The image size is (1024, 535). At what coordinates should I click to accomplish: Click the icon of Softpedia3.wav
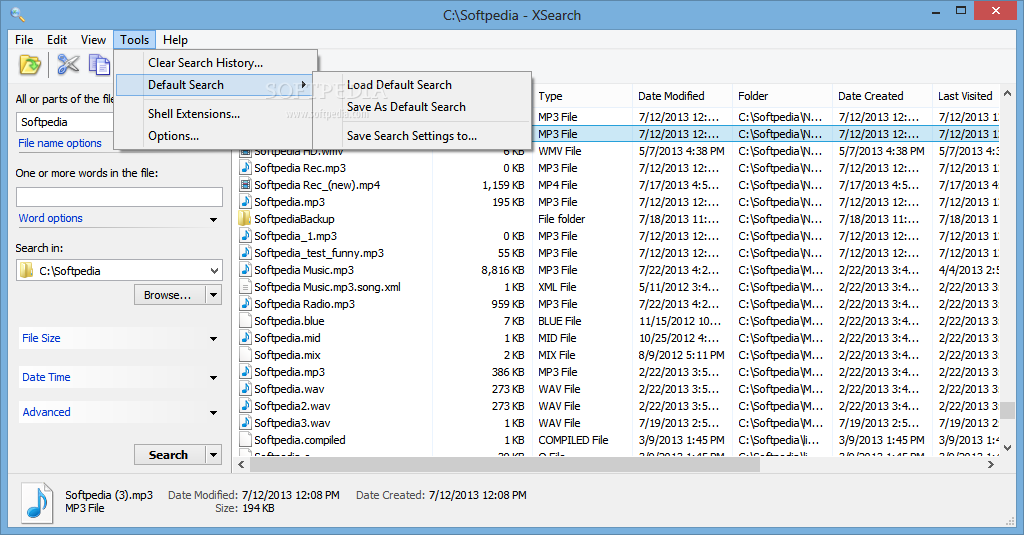(246, 423)
